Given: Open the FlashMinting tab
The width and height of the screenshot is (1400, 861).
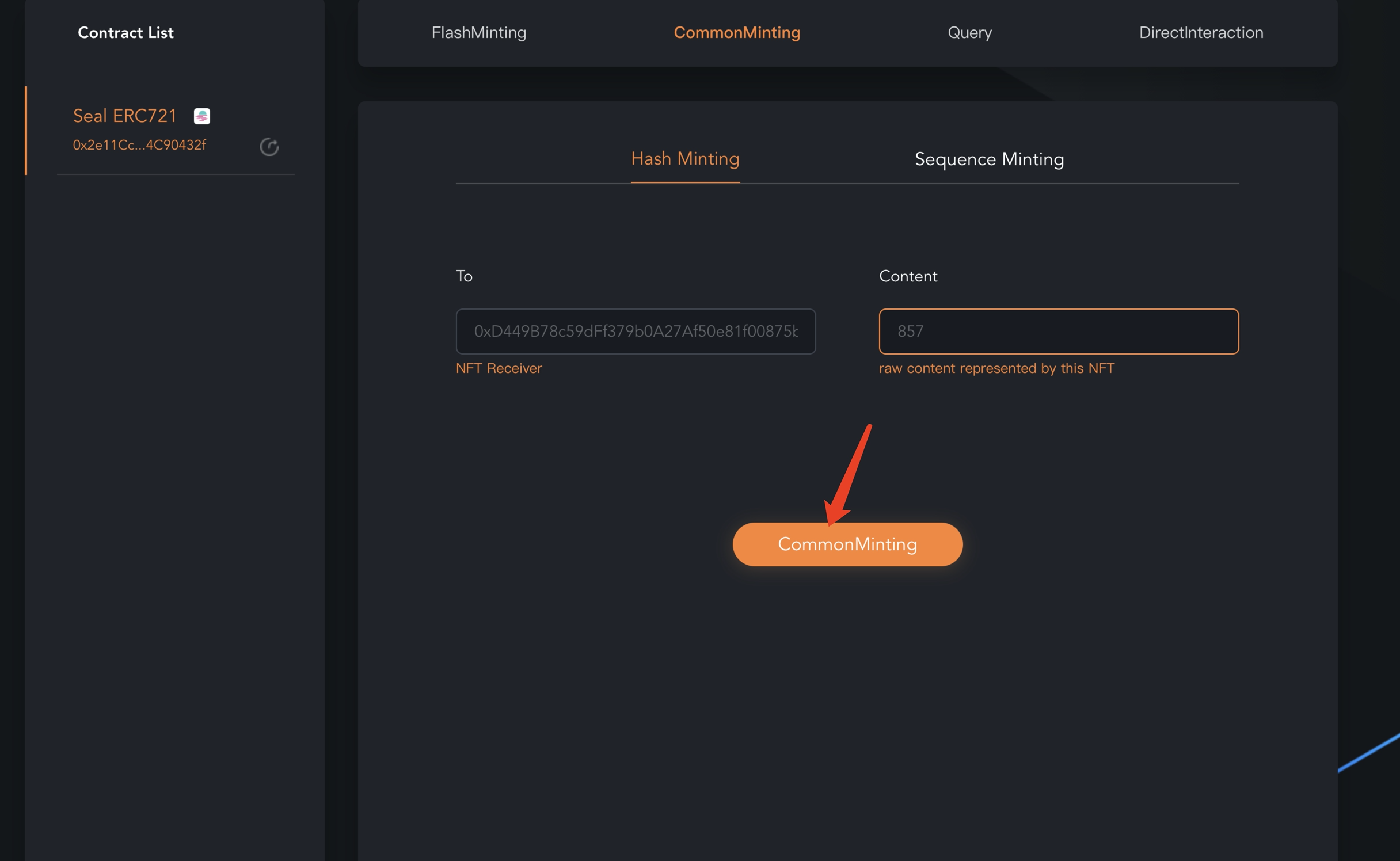Looking at the screenshot, I should pyautogui.click(x=478, y=33).
